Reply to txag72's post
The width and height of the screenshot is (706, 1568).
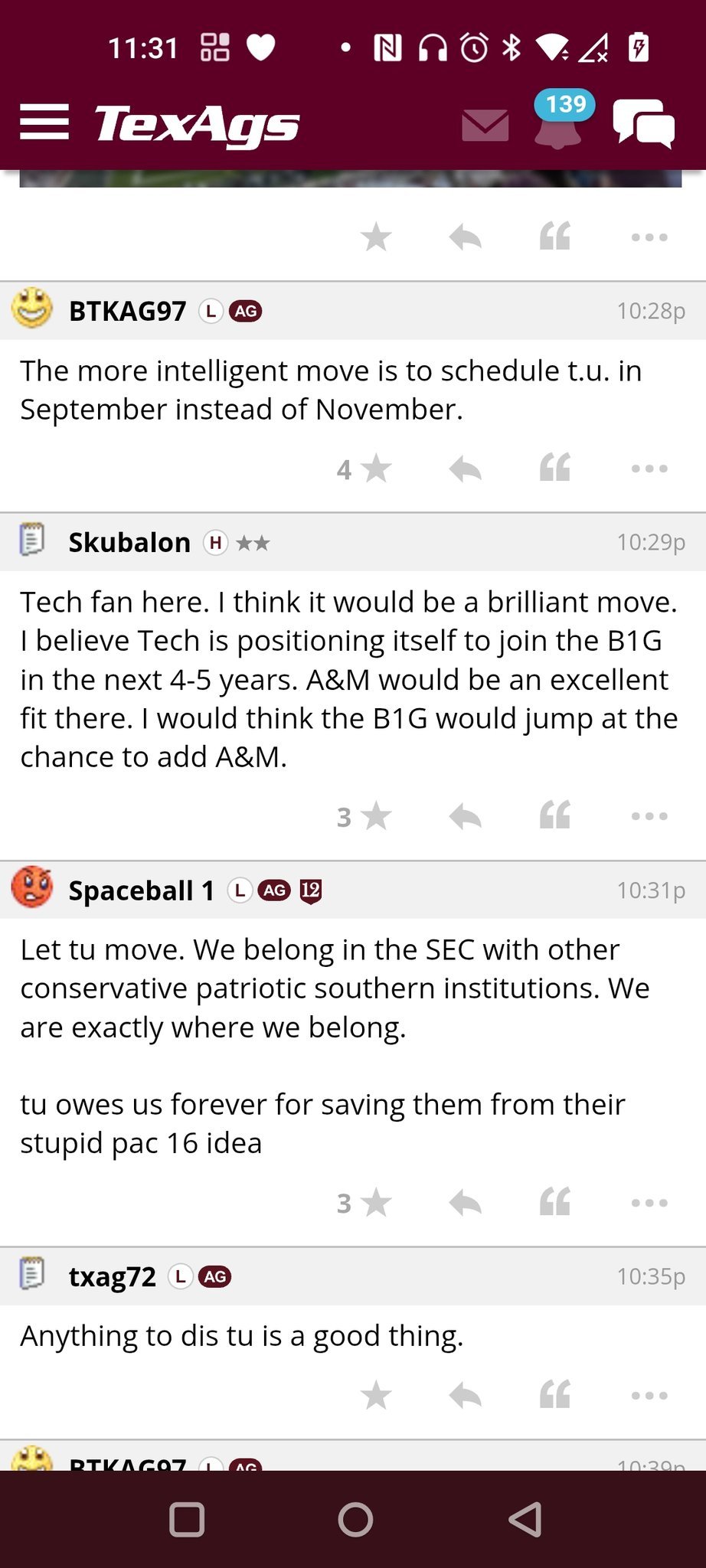tap(465, 1395)
